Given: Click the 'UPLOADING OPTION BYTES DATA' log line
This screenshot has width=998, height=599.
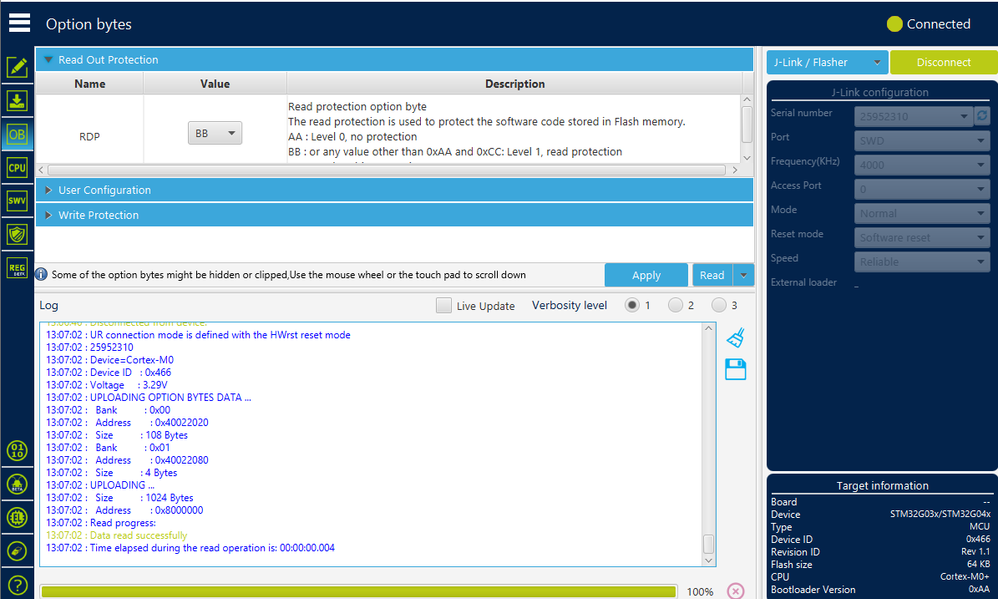Looking at the screenshot, I should click(148, 397).
